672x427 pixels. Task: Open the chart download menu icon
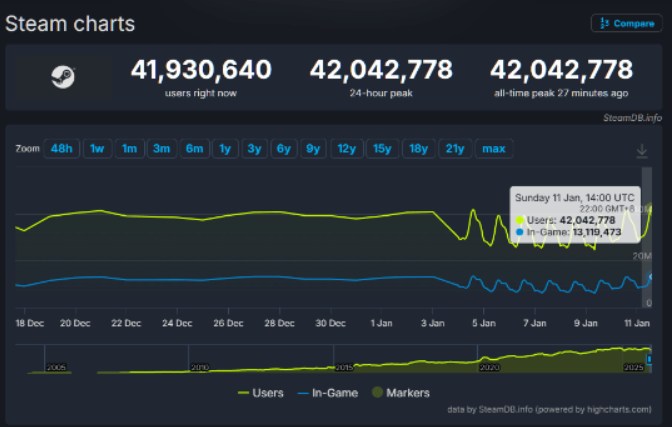tap(641, 151)
